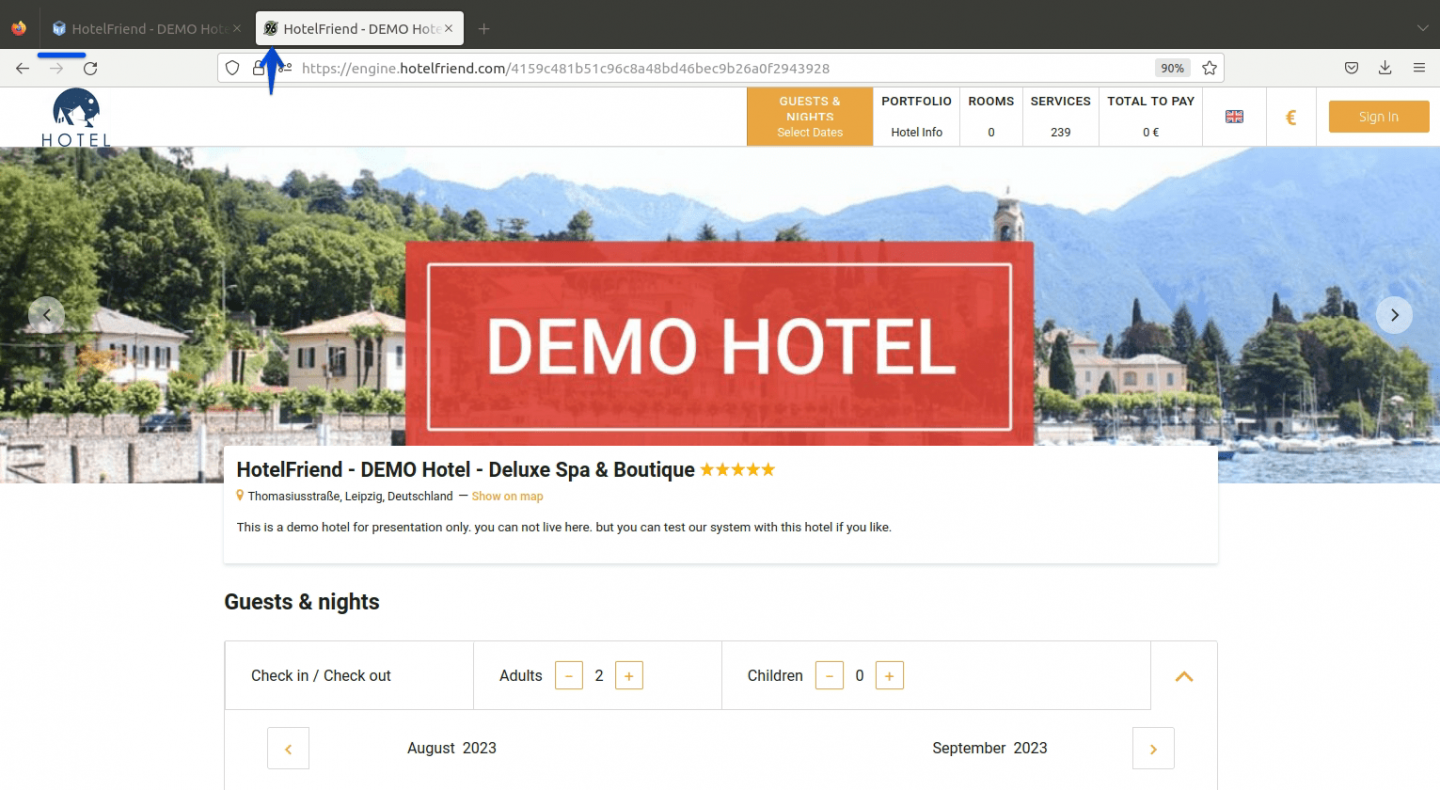Decrease the number of adults
1440x790 pixels.
(569, 676)
